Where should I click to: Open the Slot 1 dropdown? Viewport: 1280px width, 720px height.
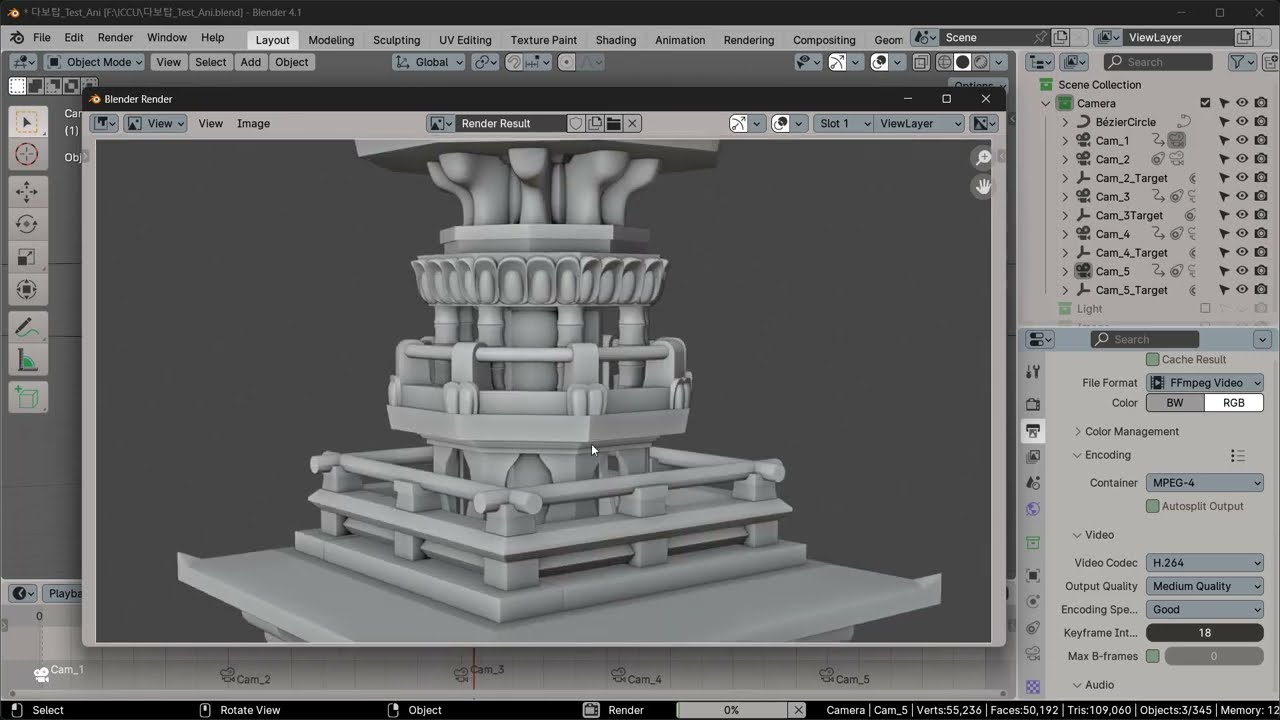click(x=843, y=123)
